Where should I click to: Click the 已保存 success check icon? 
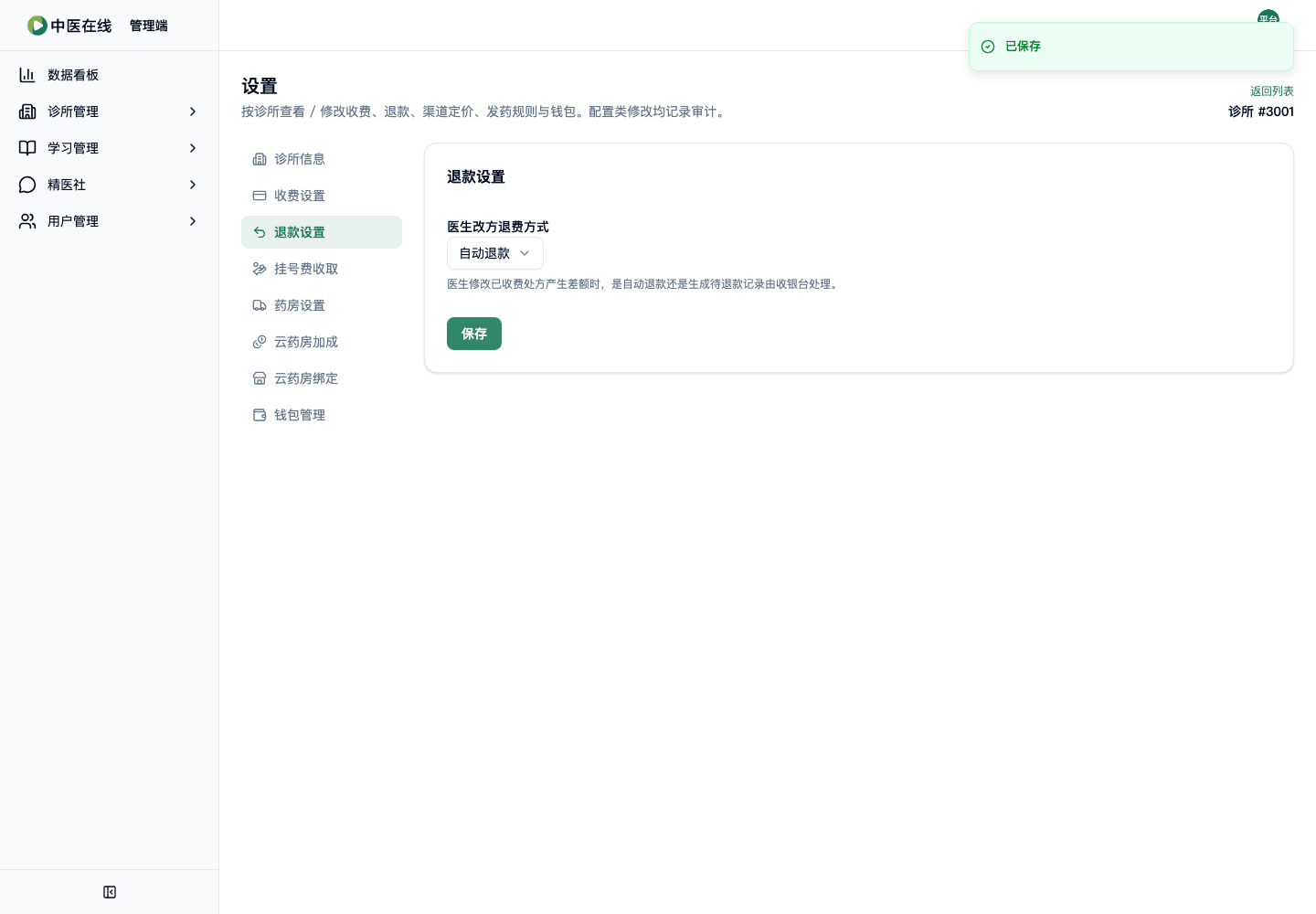pos(988,47)
